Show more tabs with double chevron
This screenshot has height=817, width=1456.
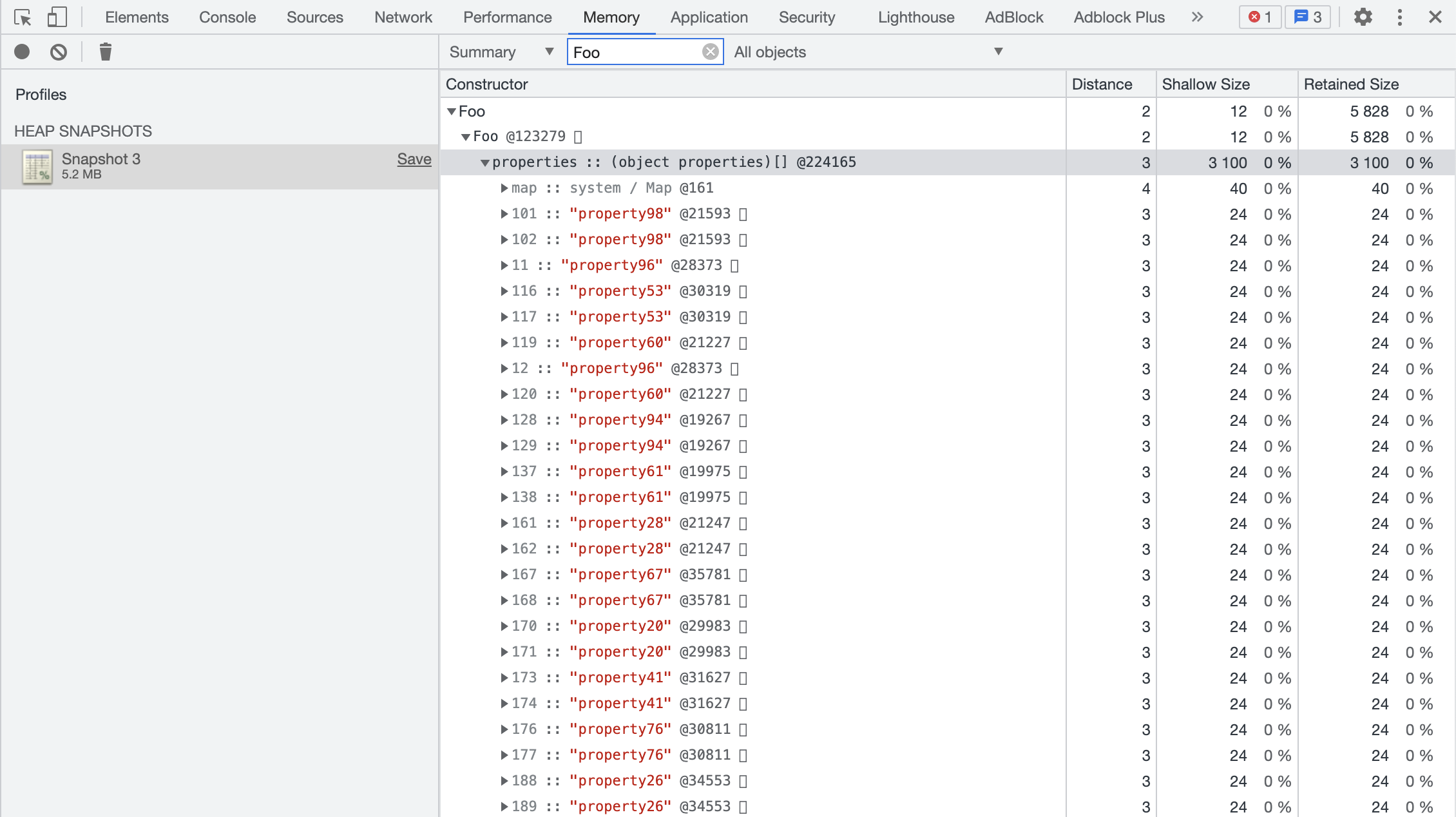click(1197, 17)
